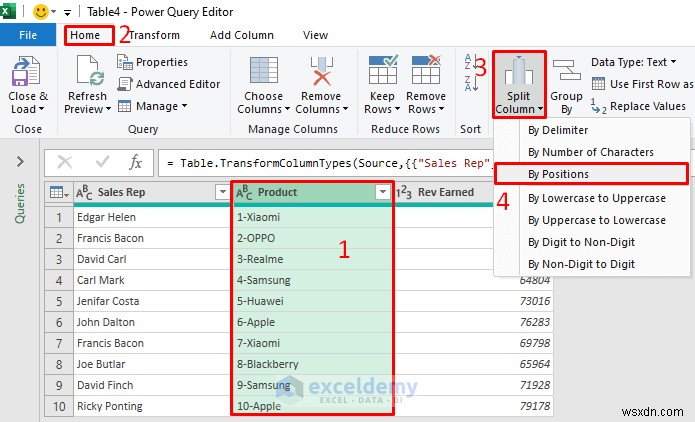Cancel formula with the X icon
The width and height of the screenshot is (695, 422).
tap(65, 163)
